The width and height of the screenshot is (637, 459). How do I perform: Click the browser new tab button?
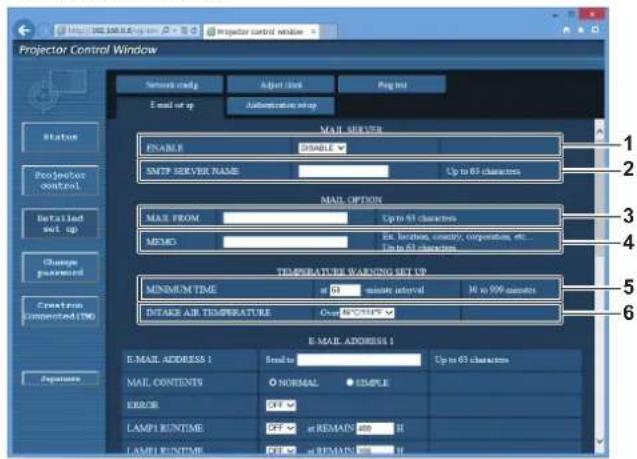point(328,31)
